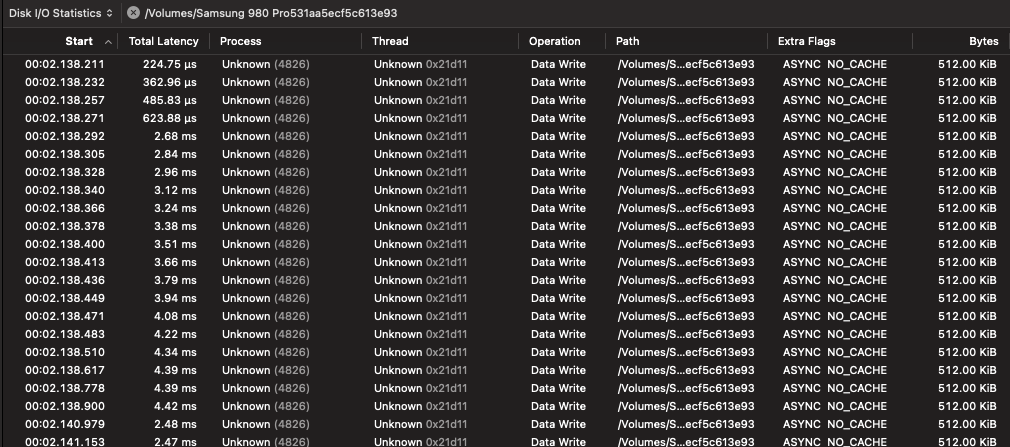Sort the table by Thread column
This screenshot has width=1010, height=447.
[x=390, y=41]
